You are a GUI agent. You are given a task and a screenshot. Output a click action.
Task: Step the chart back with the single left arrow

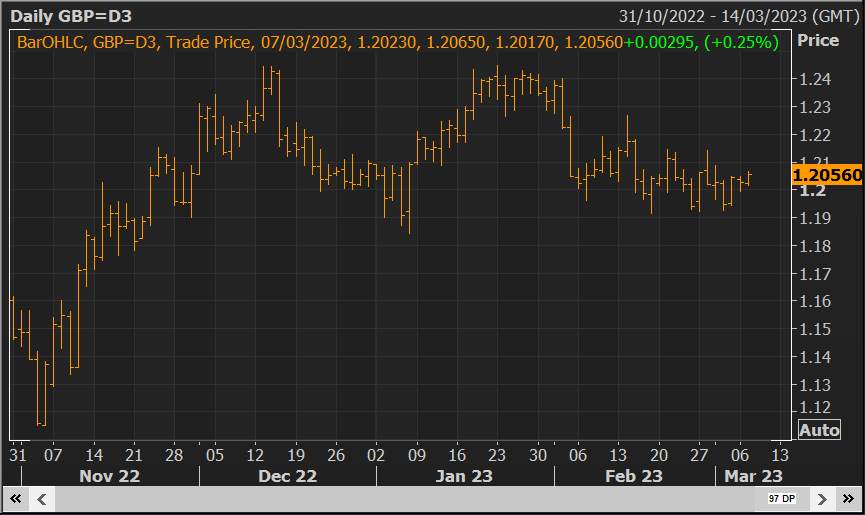pos(41,499)
